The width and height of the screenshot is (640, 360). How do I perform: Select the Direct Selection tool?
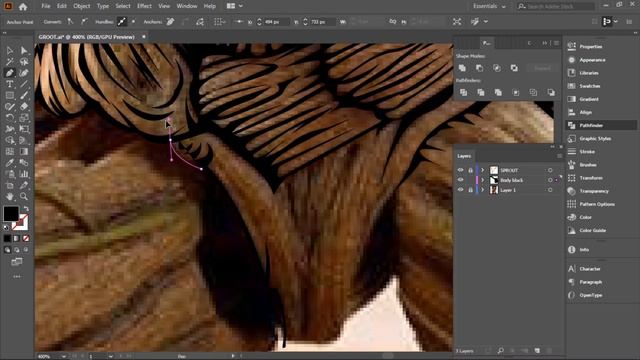(x=24, y=51)
